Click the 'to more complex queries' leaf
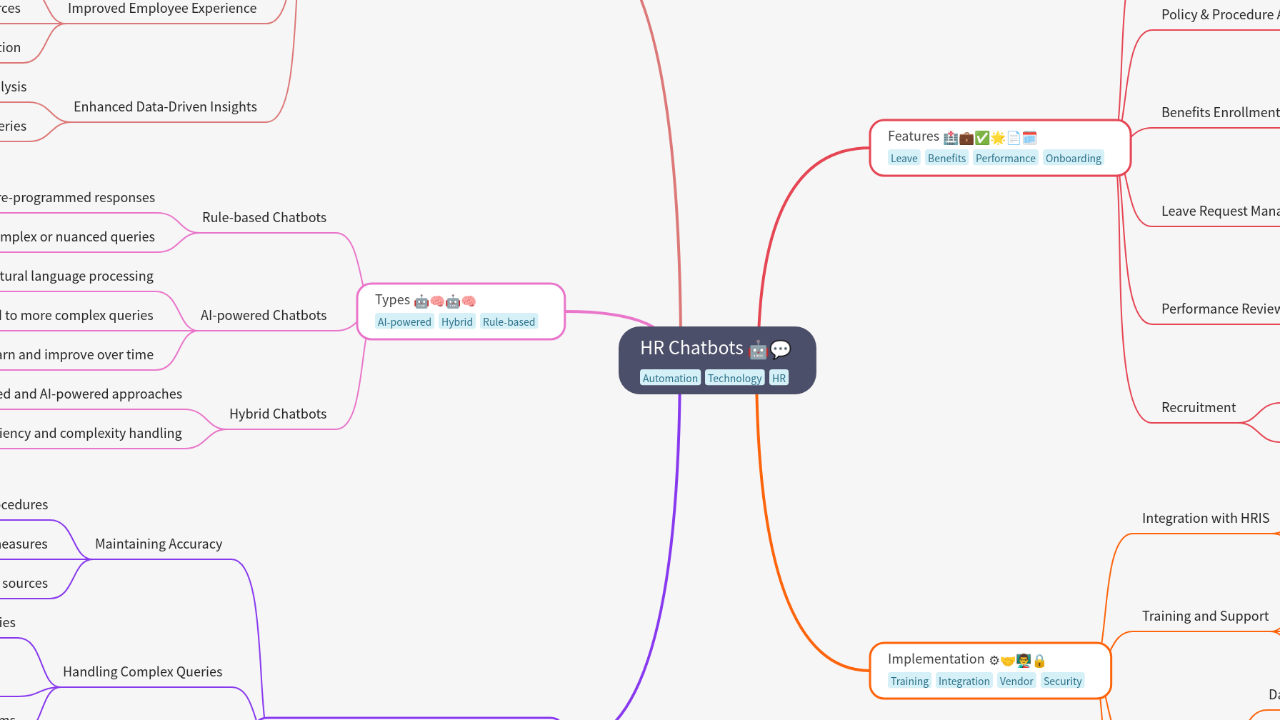The image size is (1280, 720). pos(77,315)
